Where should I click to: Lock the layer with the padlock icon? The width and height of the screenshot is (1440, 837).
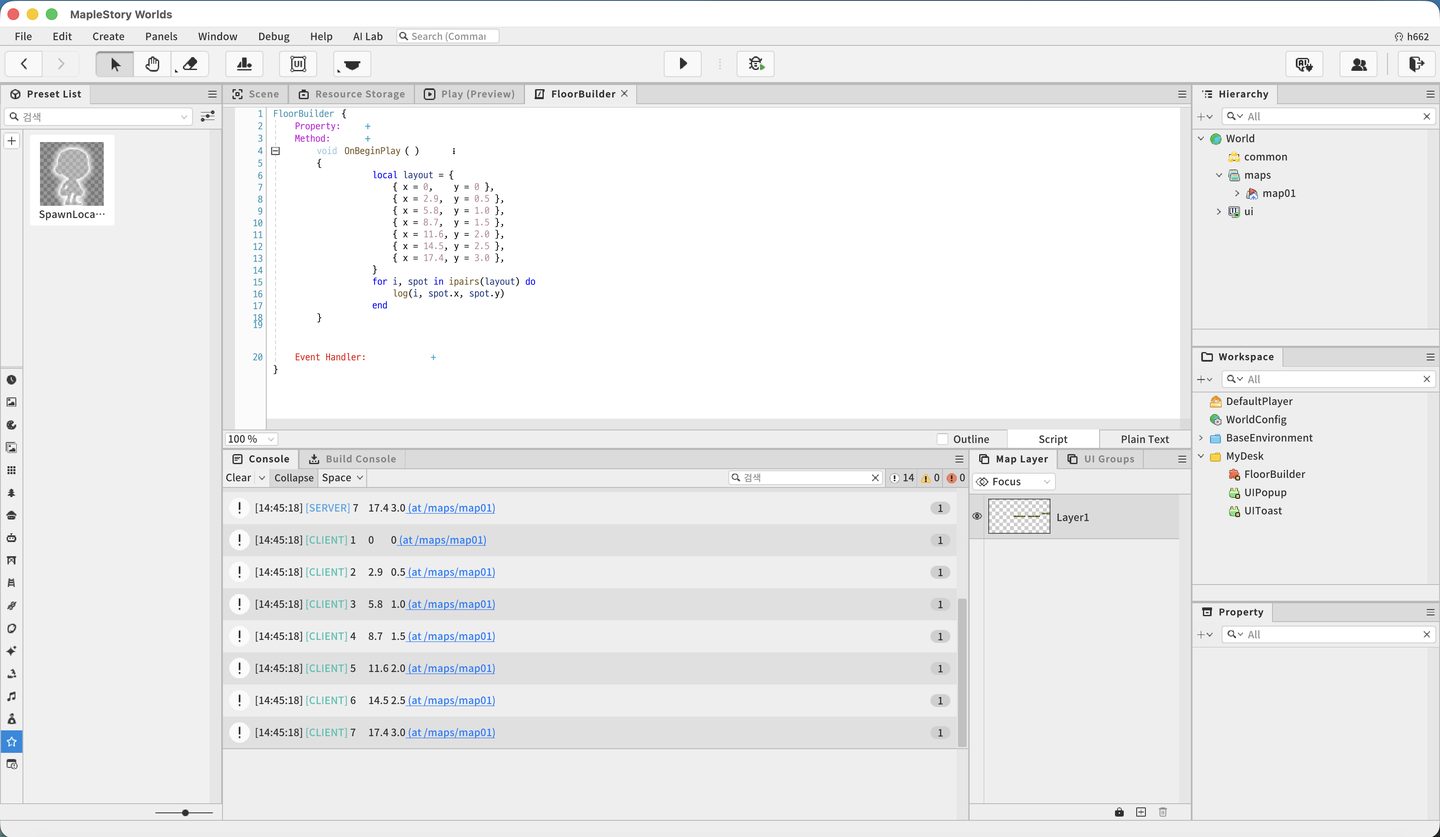click(1119, 812)
